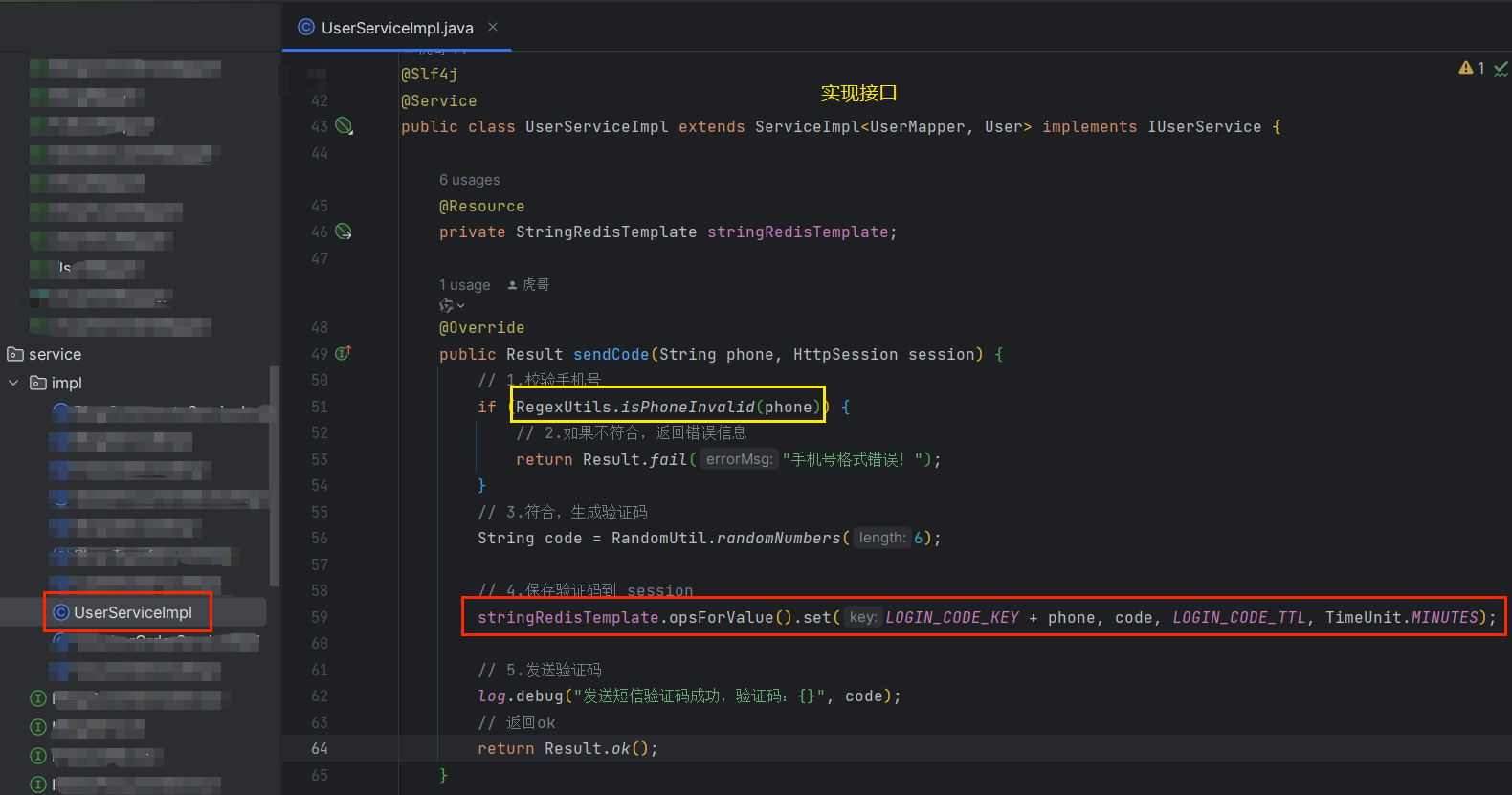Screen dimensions: 1512x795
Task: Select the impl package in project tree
Action: 67,383
